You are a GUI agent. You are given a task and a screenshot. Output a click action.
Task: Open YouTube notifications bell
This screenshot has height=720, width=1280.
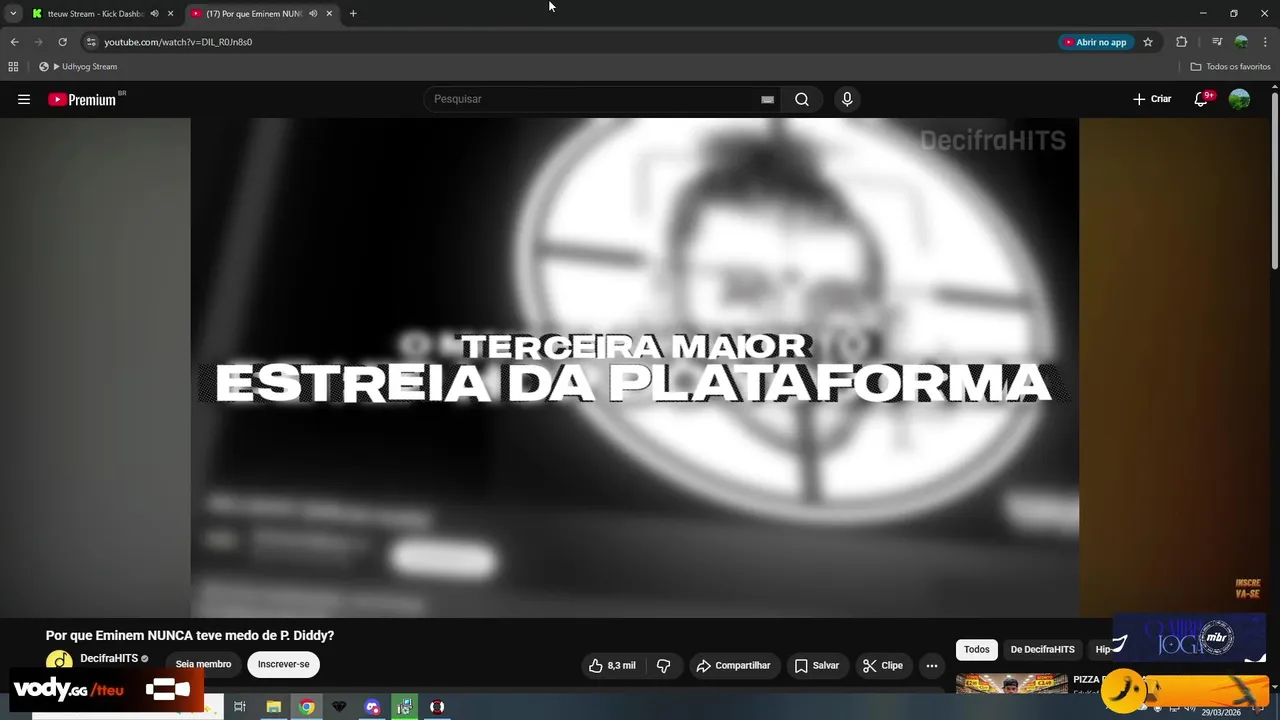pyautogui.click(x=1202, y=99)
